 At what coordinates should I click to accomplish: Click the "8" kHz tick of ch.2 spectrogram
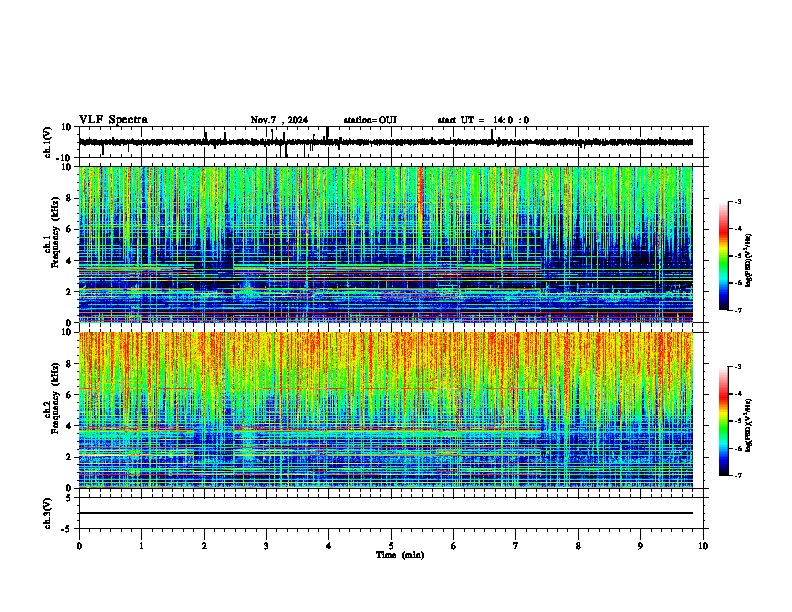pos(70,364)
